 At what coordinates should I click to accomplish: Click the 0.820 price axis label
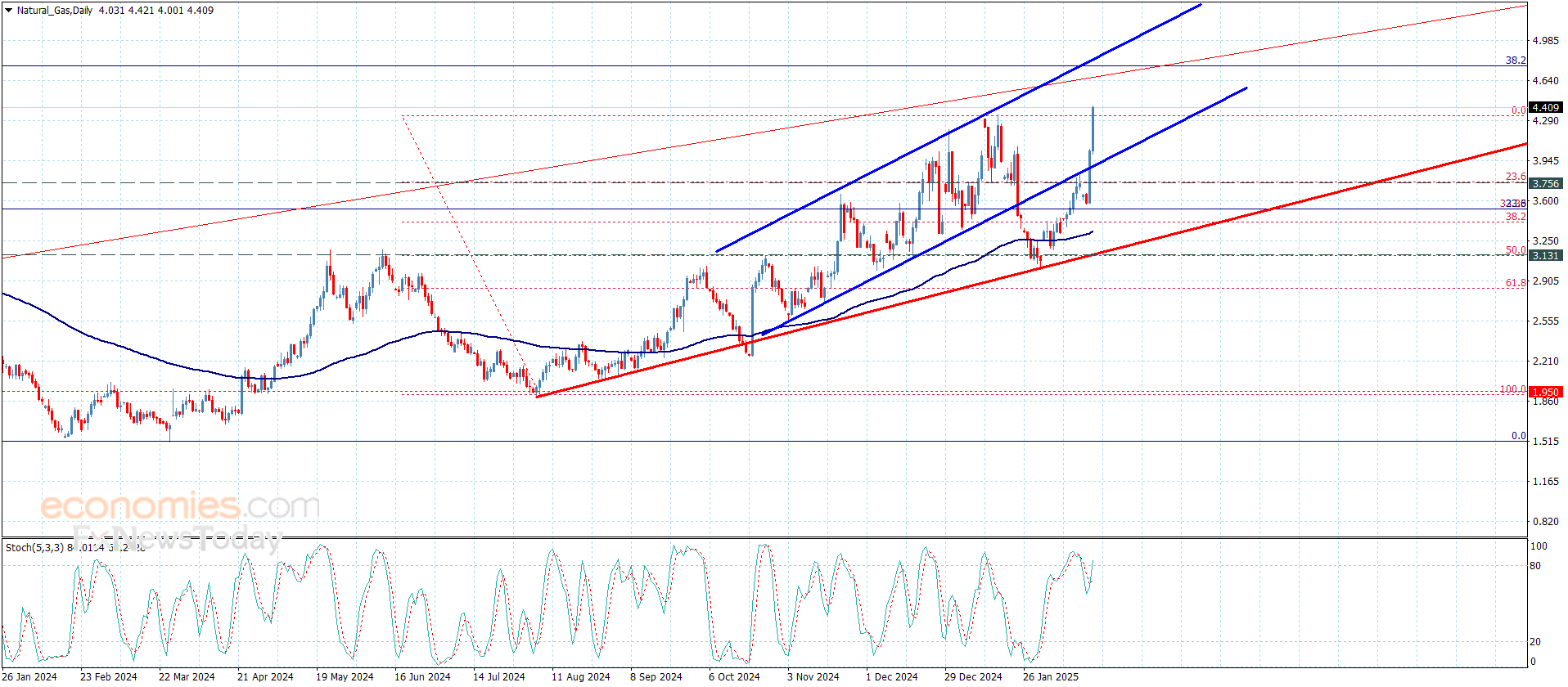(1546, 522)
